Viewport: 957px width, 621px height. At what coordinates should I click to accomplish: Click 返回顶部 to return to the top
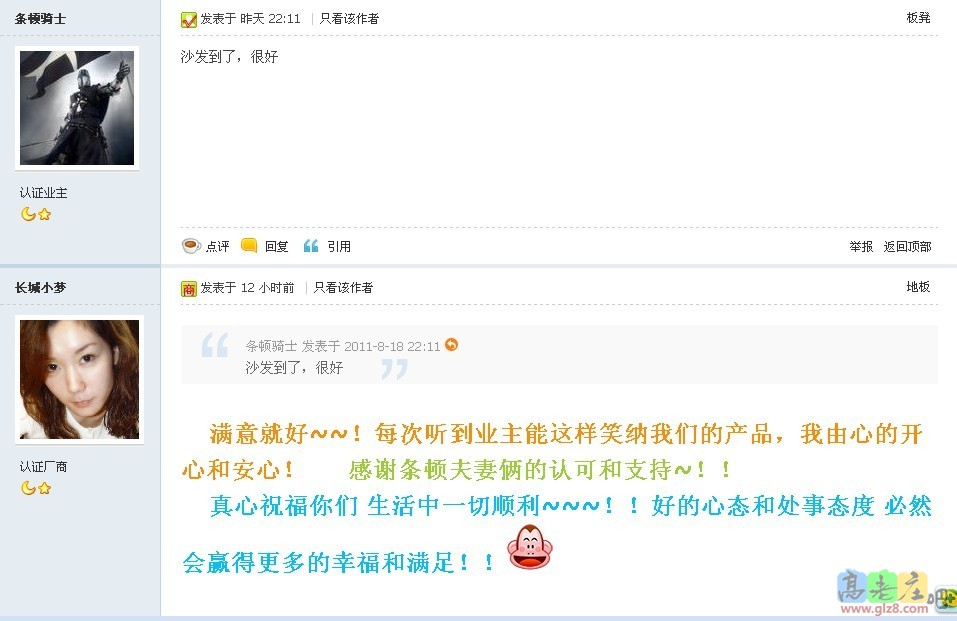(908, 246)
